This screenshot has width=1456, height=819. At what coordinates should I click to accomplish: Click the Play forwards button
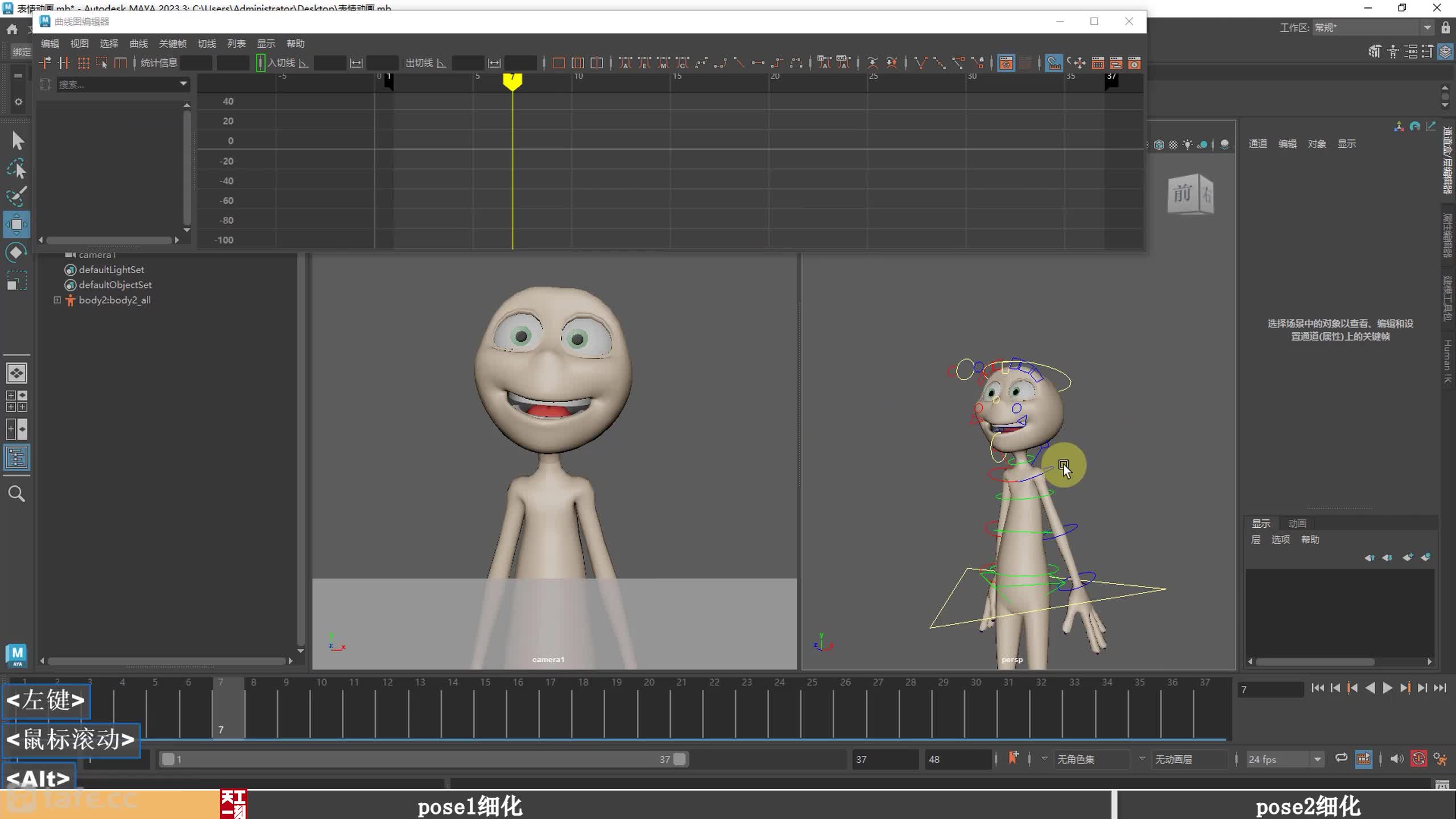point(1387,688)
